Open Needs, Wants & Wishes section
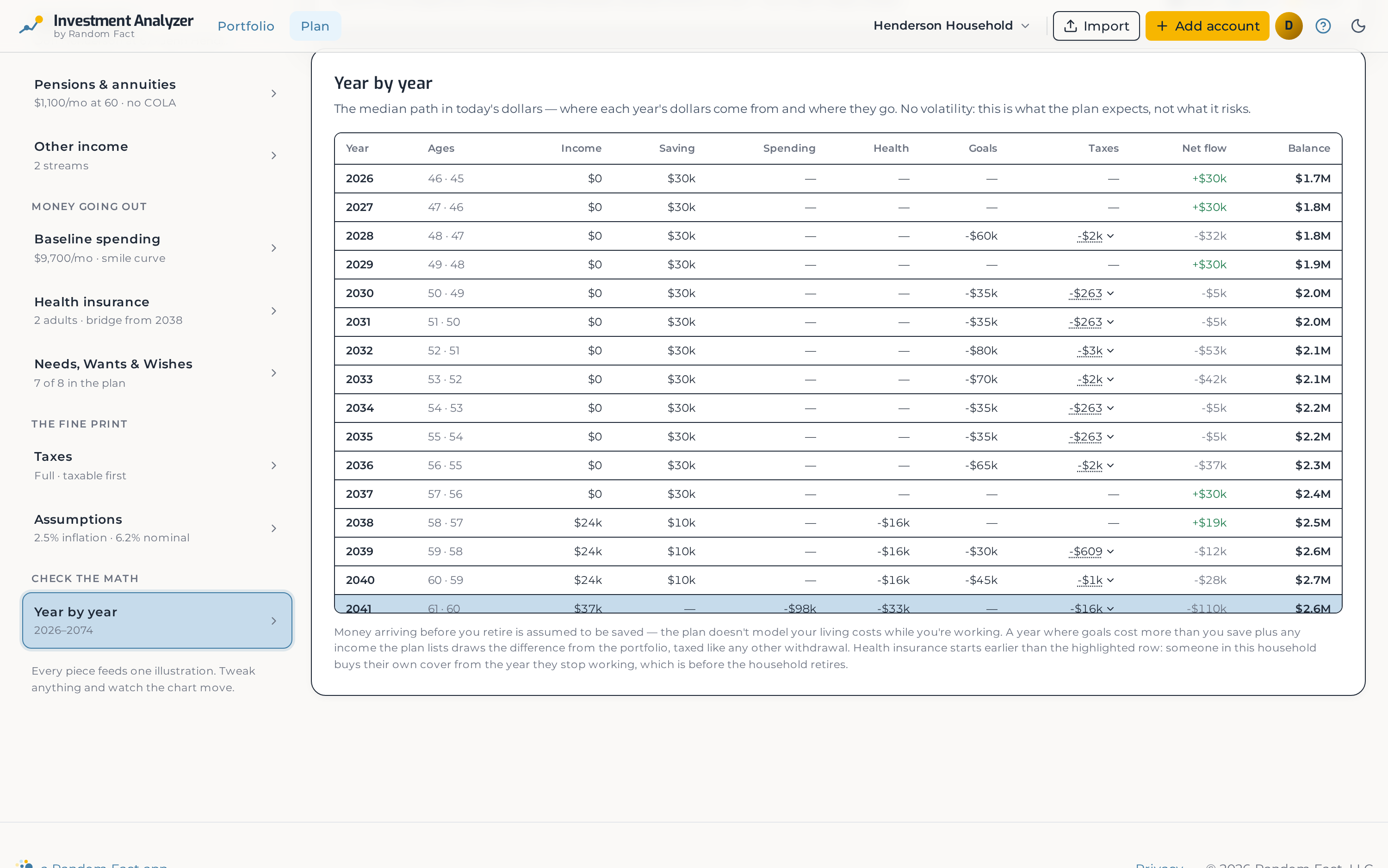 (157, 373)
